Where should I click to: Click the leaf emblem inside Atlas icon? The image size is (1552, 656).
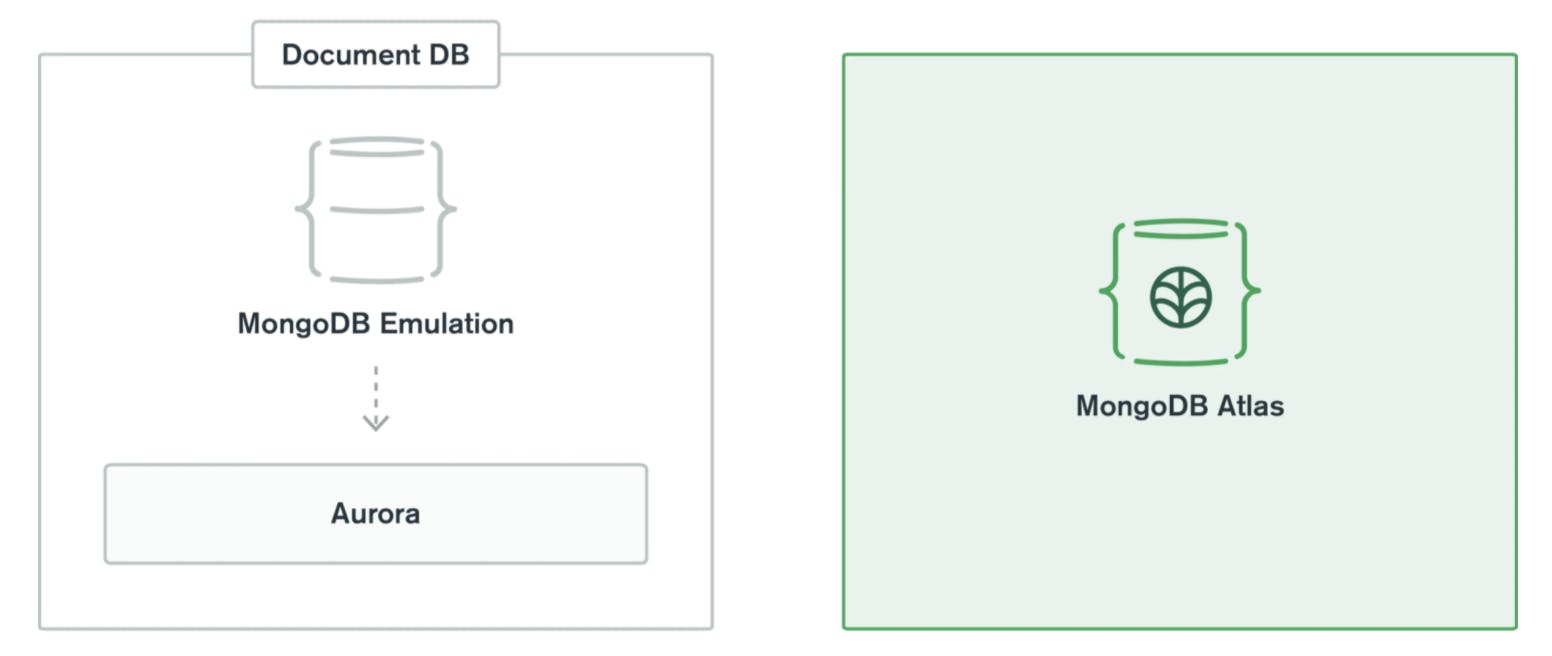click(x=1180, y=297)
